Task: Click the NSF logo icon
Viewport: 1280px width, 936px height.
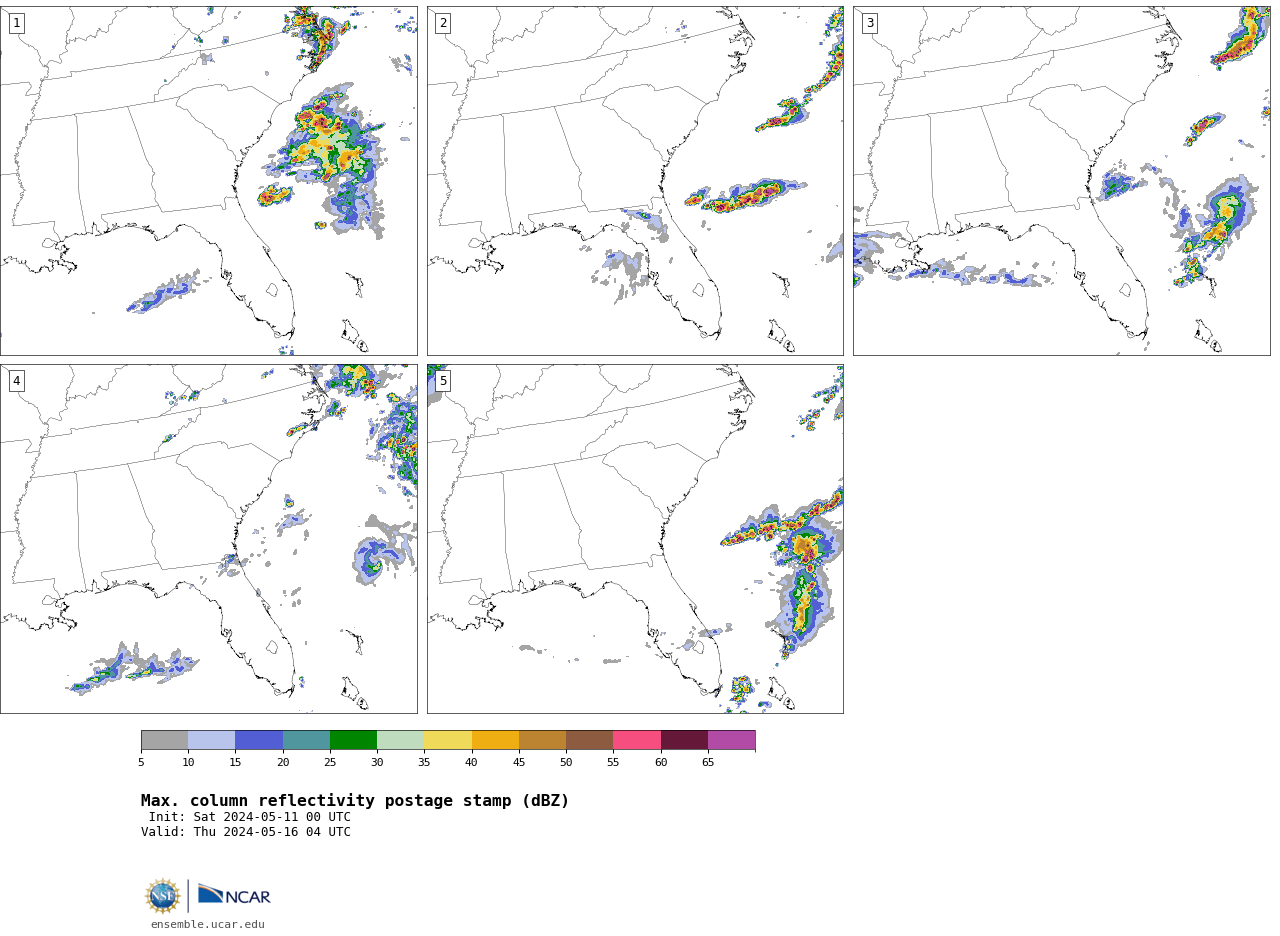Action: (163, 896)
